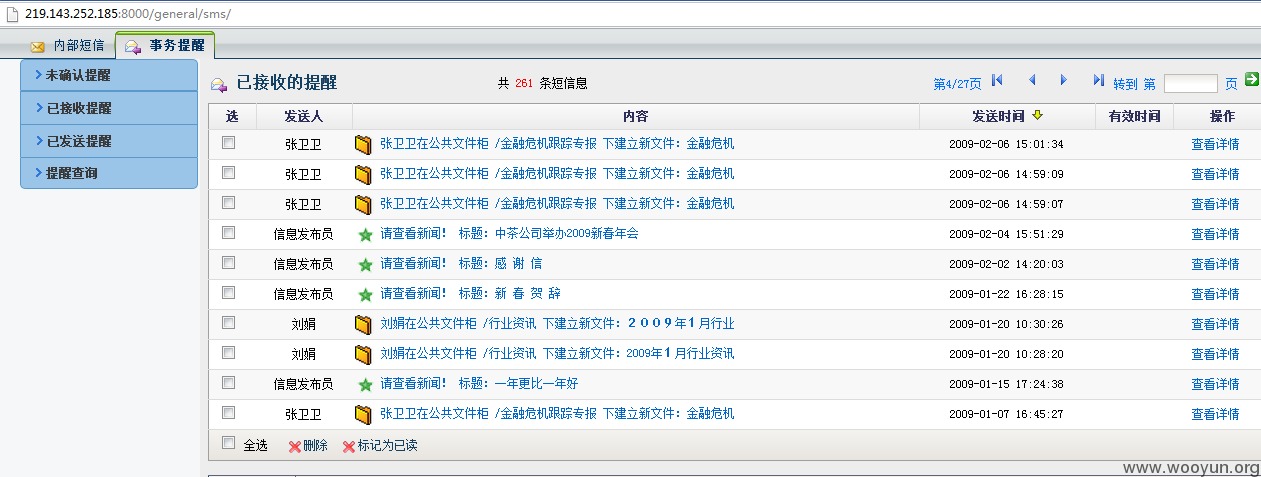The image size is (1261, 477).
Task: Check the box for 2009-01-07 张卫卫 row
Action: 229,413
